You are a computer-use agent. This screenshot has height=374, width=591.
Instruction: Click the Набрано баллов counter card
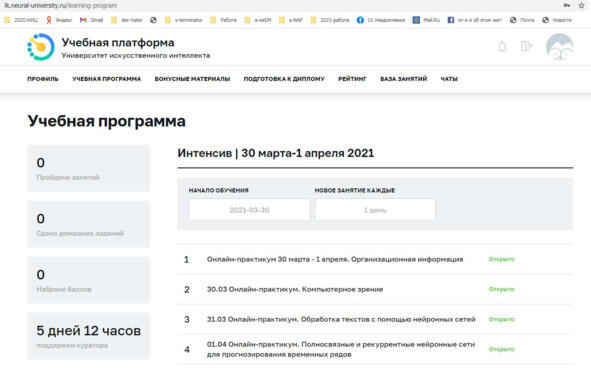pyautogui.click(x=89, y=280)
